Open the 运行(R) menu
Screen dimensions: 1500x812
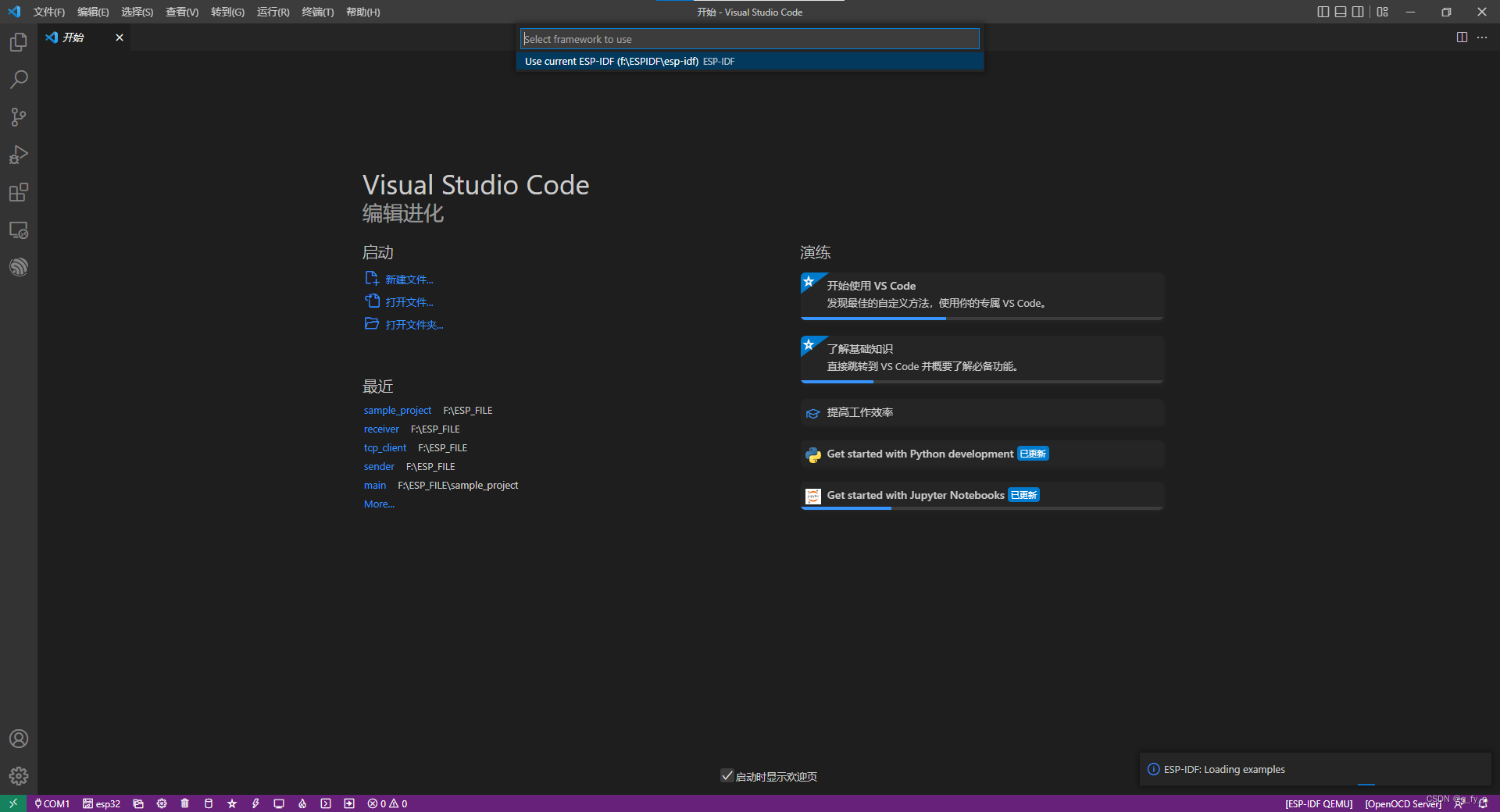pyautogui.click(x=273, y=12)
